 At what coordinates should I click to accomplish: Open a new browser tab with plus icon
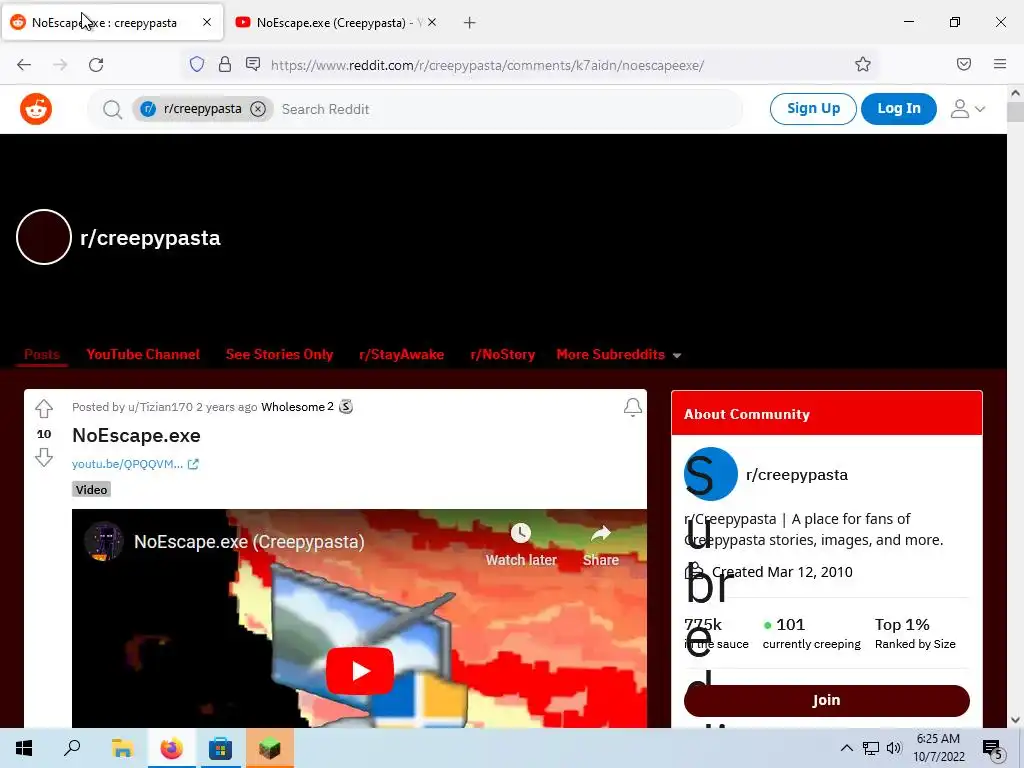470,23
